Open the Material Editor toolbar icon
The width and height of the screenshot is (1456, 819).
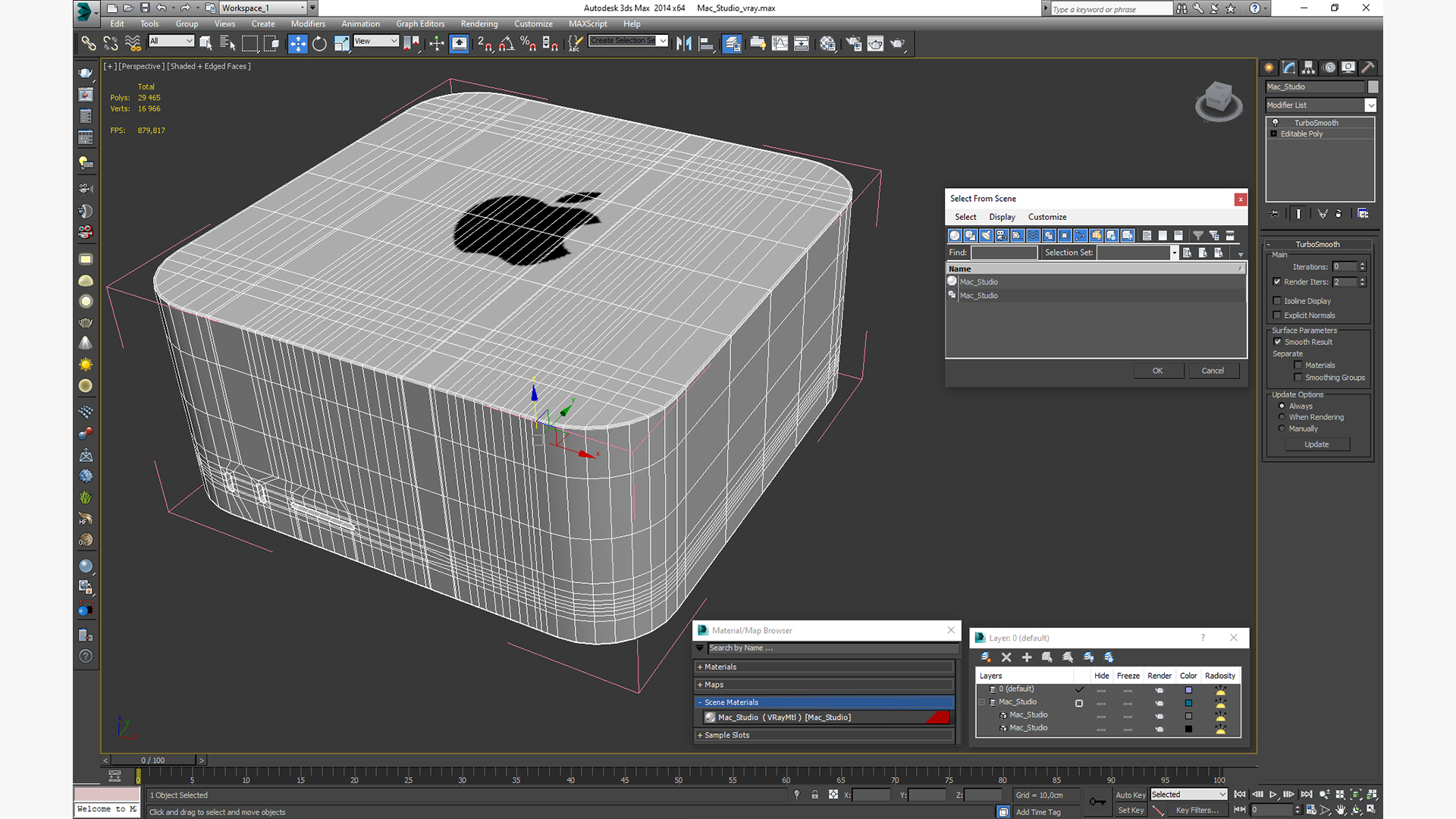pyautogui.click(x=827, y=43)
